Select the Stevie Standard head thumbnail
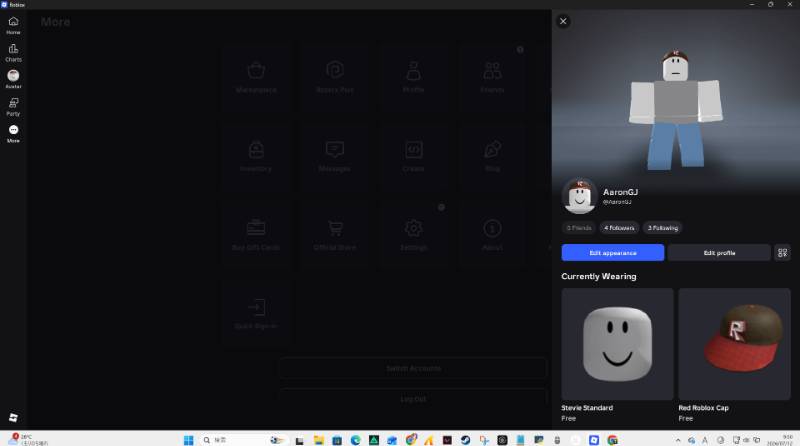Screen dimensions: 800x446 (x=617, y=344)
